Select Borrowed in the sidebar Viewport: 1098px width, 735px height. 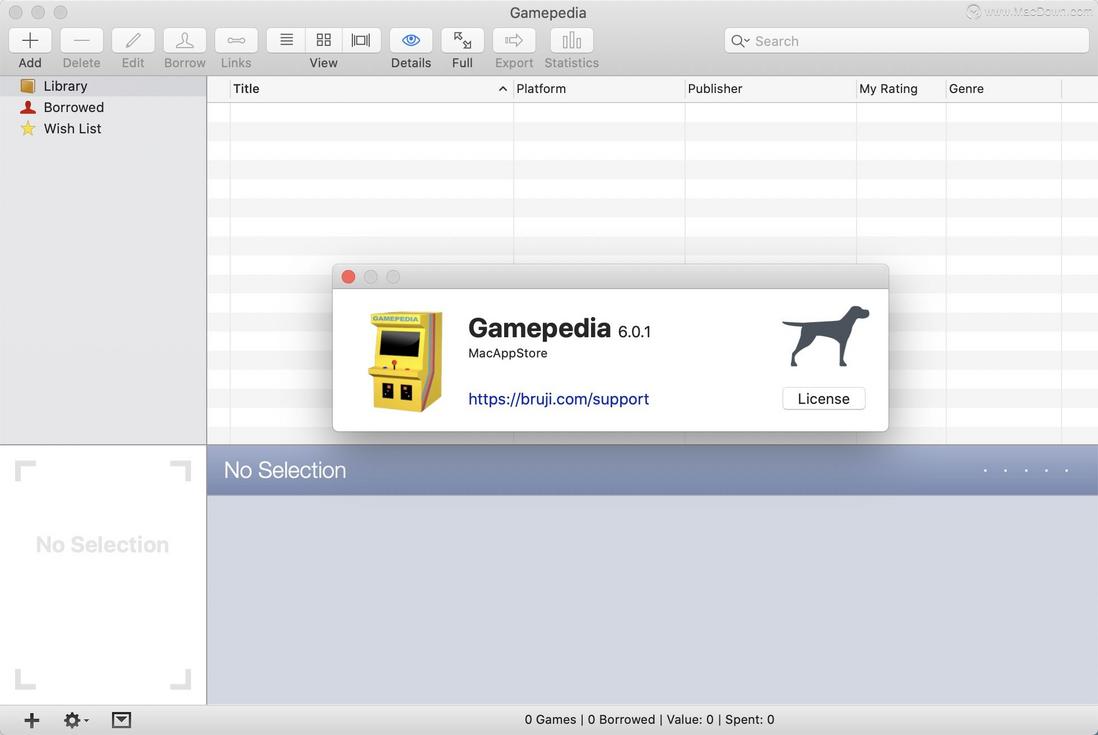pos(103,107)
